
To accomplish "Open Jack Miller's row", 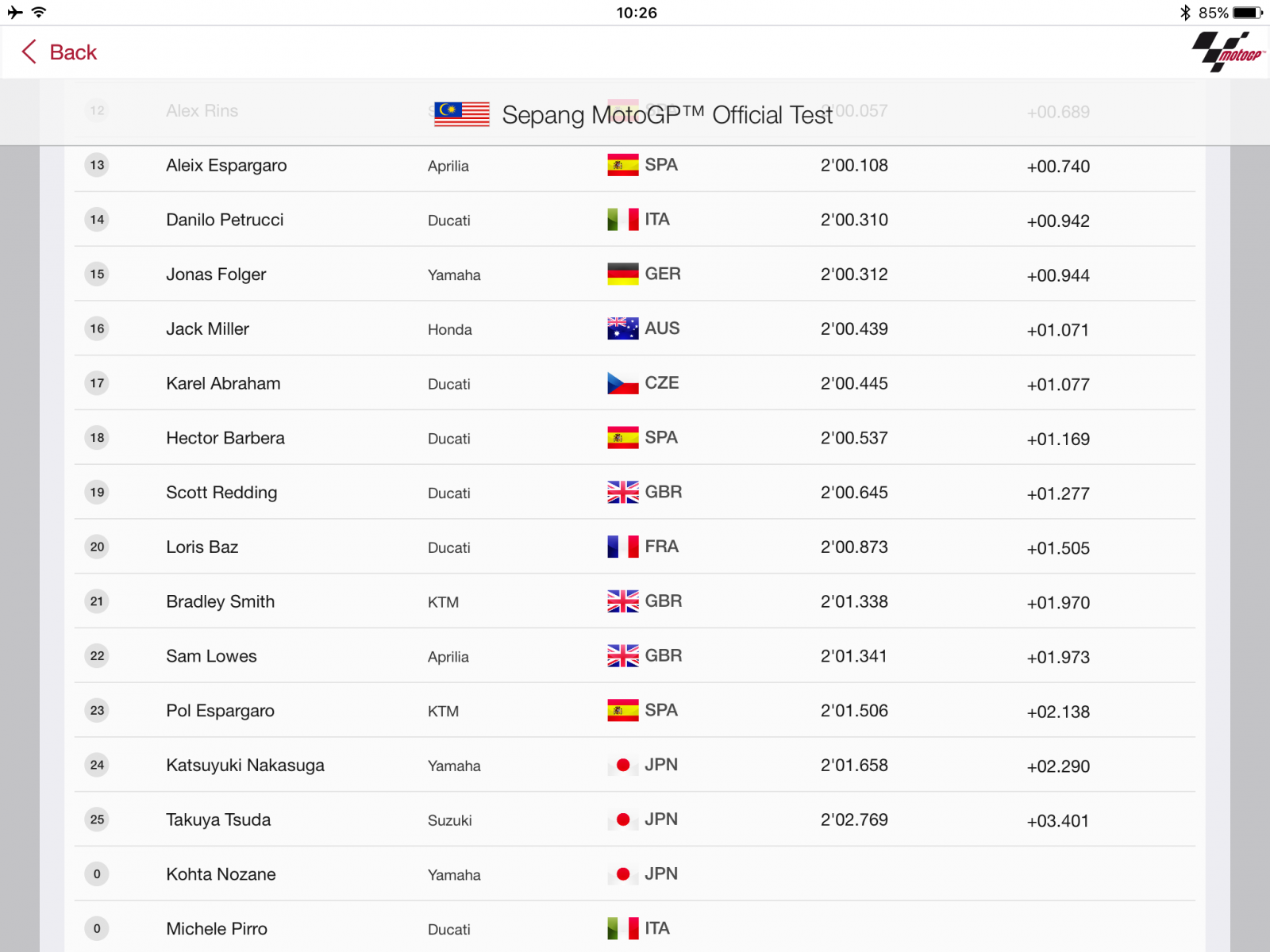I will click(207, 329).
